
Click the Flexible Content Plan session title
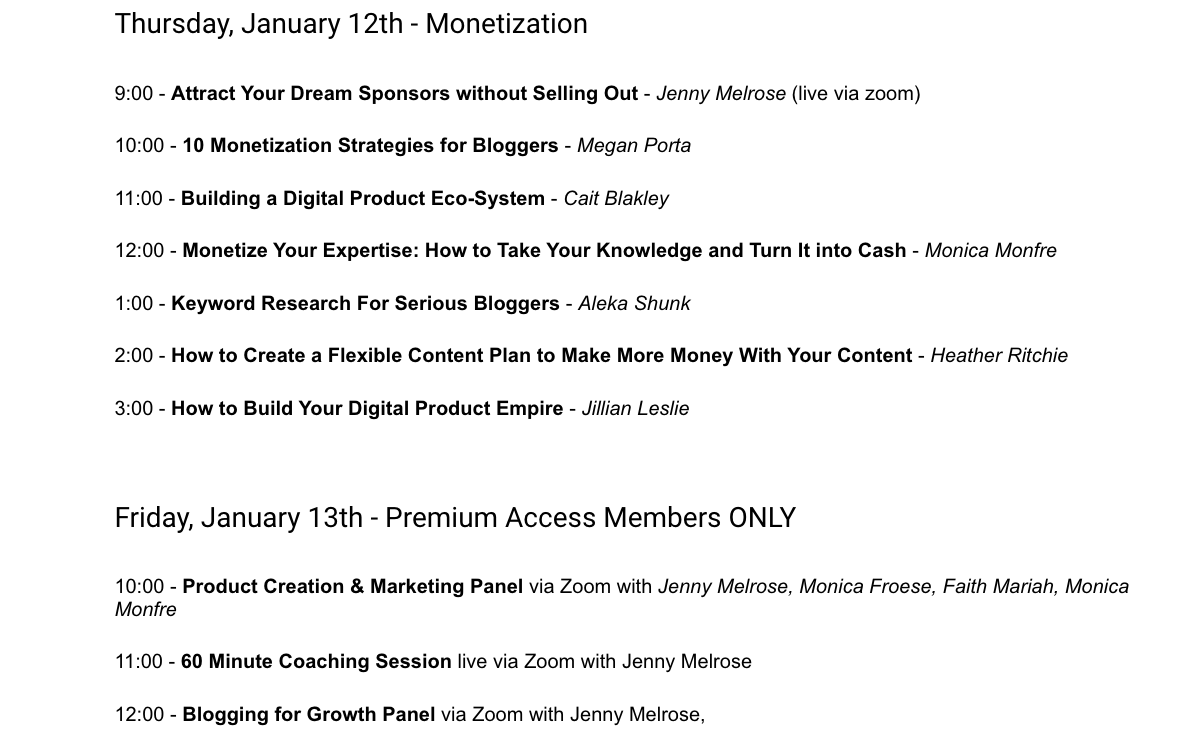541,356
